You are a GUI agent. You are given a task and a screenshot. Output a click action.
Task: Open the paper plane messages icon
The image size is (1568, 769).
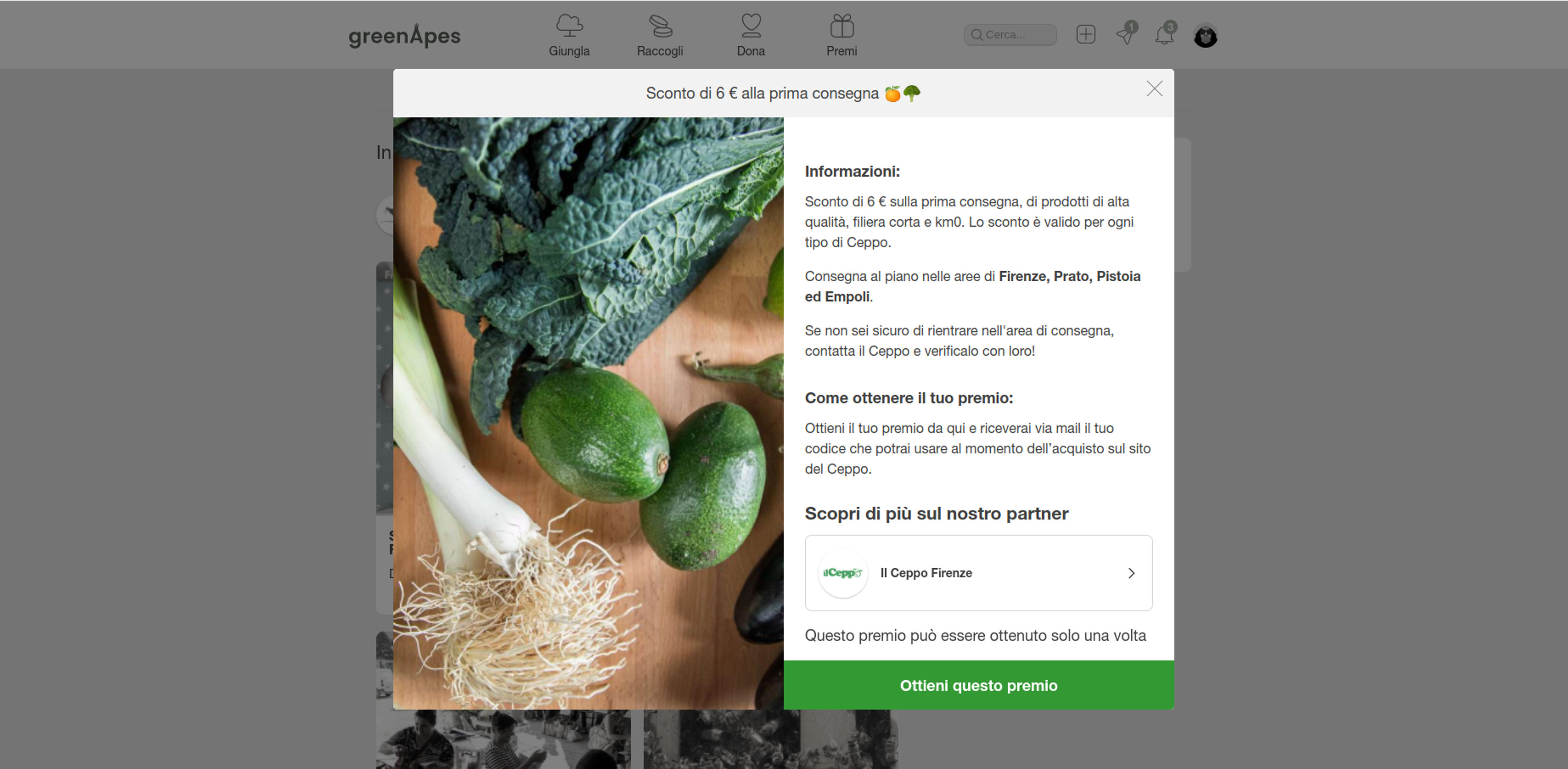tap(1125, 34)
